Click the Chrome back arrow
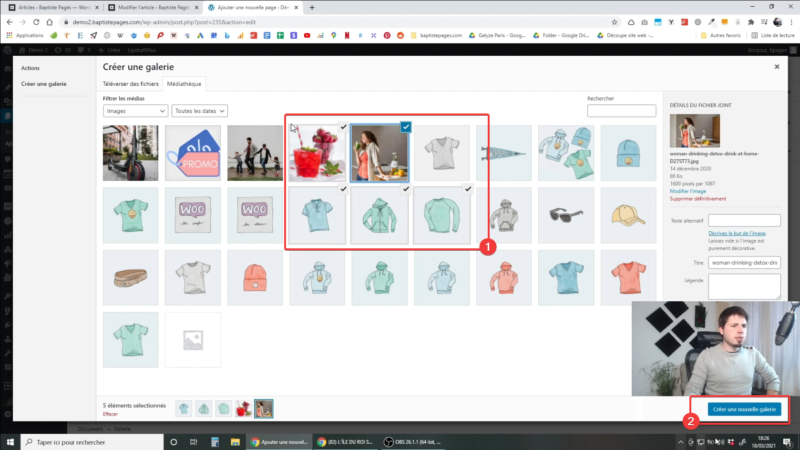 [10, 22]
